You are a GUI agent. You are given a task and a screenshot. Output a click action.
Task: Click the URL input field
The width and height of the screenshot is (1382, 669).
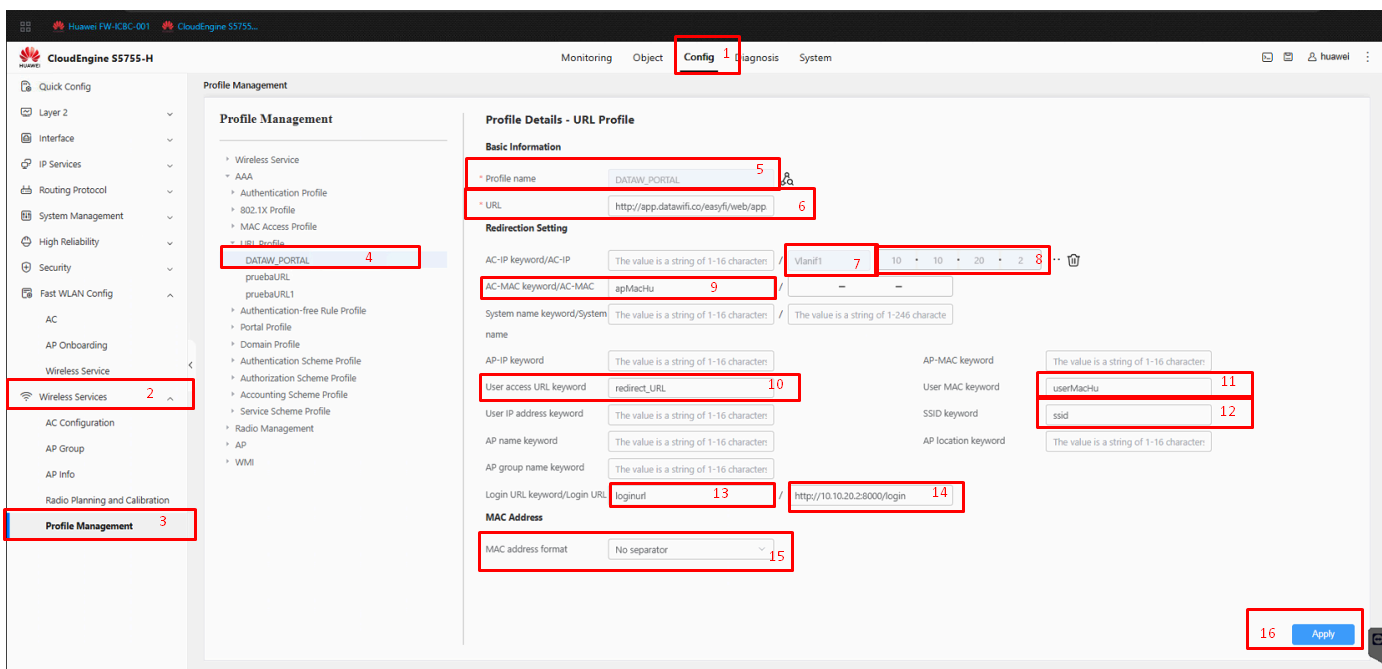(690, 206)
